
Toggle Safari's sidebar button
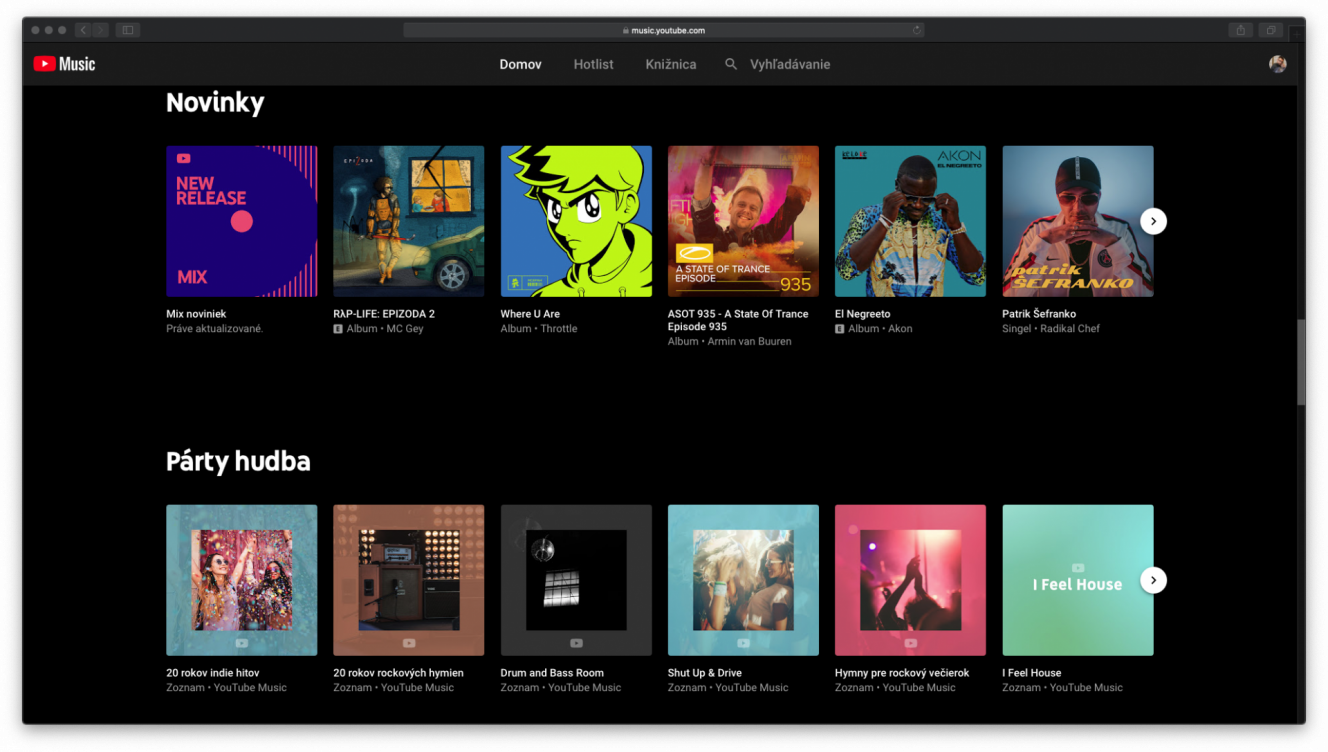128,30
